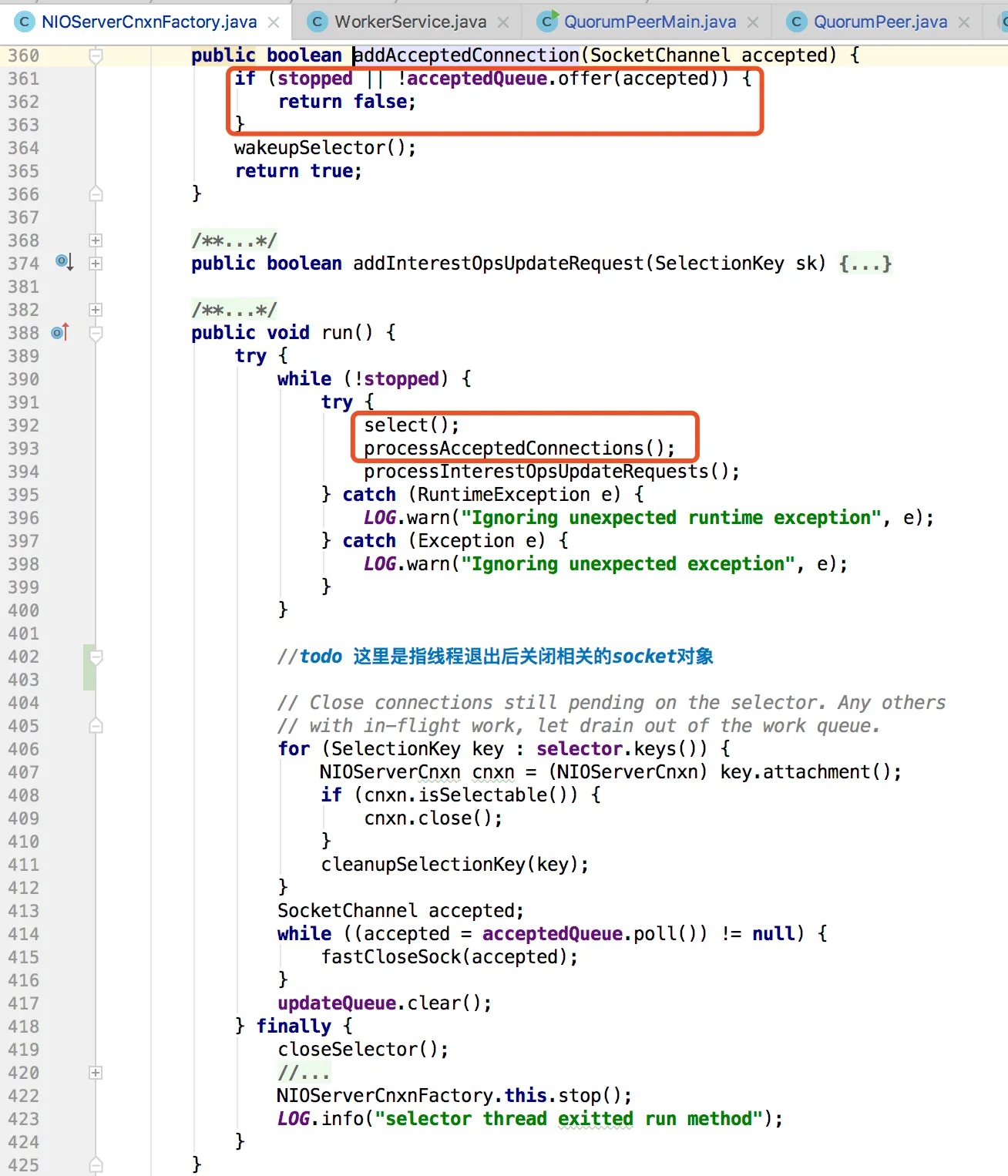
Task: Collapse the addAcceptedConnection method at line 360
Action: [96, 55]
